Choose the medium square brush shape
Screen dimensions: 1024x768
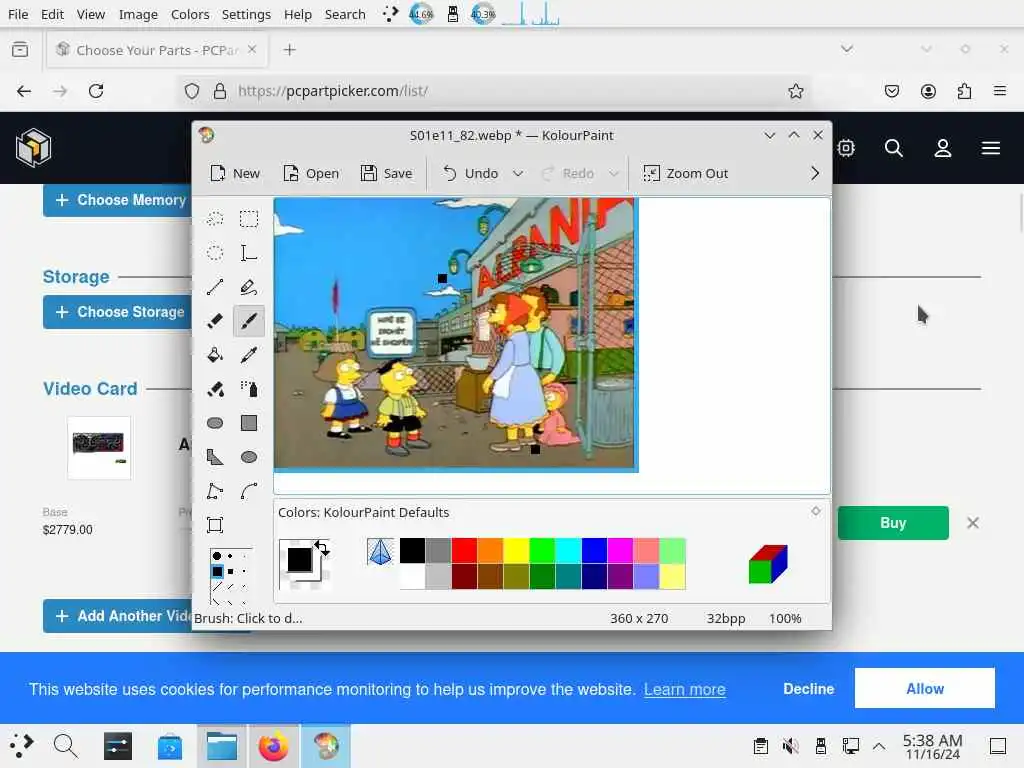(230, 571)
